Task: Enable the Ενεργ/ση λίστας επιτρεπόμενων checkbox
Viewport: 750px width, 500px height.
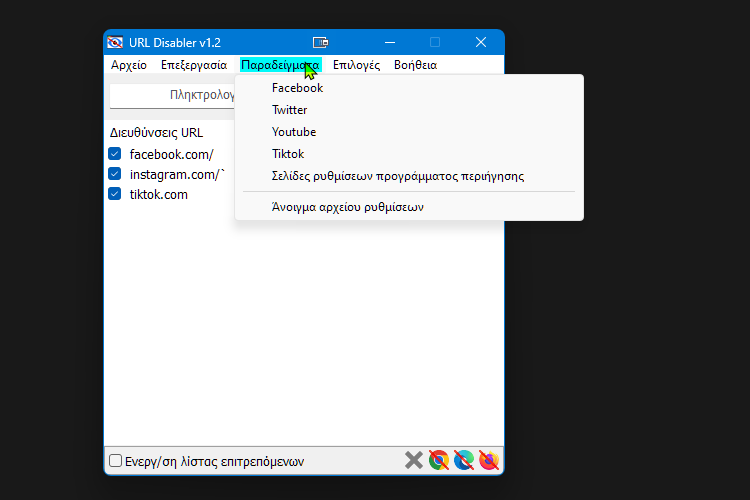Action: click(x=115, y=461)
